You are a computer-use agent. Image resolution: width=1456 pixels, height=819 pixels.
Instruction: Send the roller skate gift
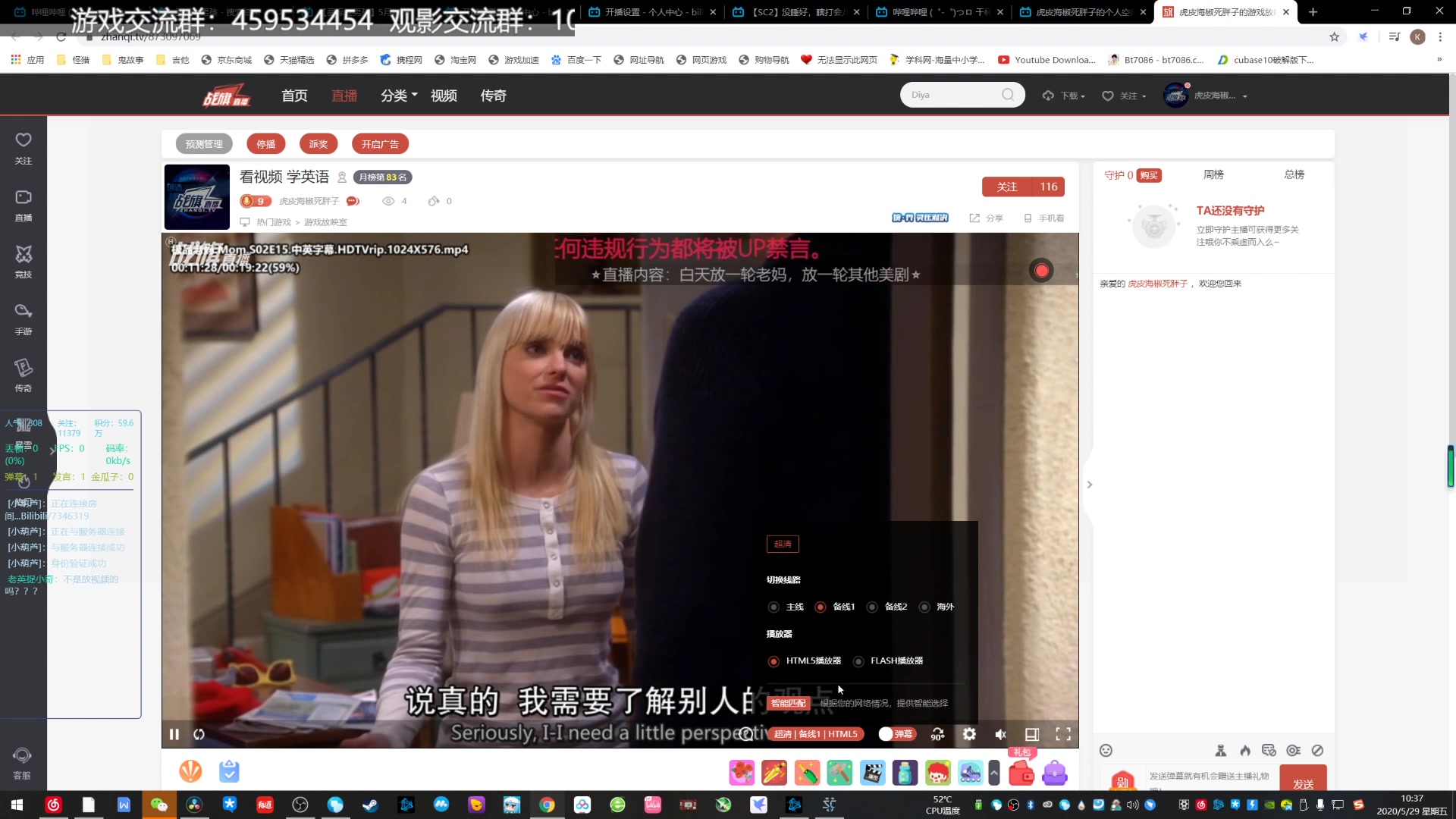click(970, 773)
